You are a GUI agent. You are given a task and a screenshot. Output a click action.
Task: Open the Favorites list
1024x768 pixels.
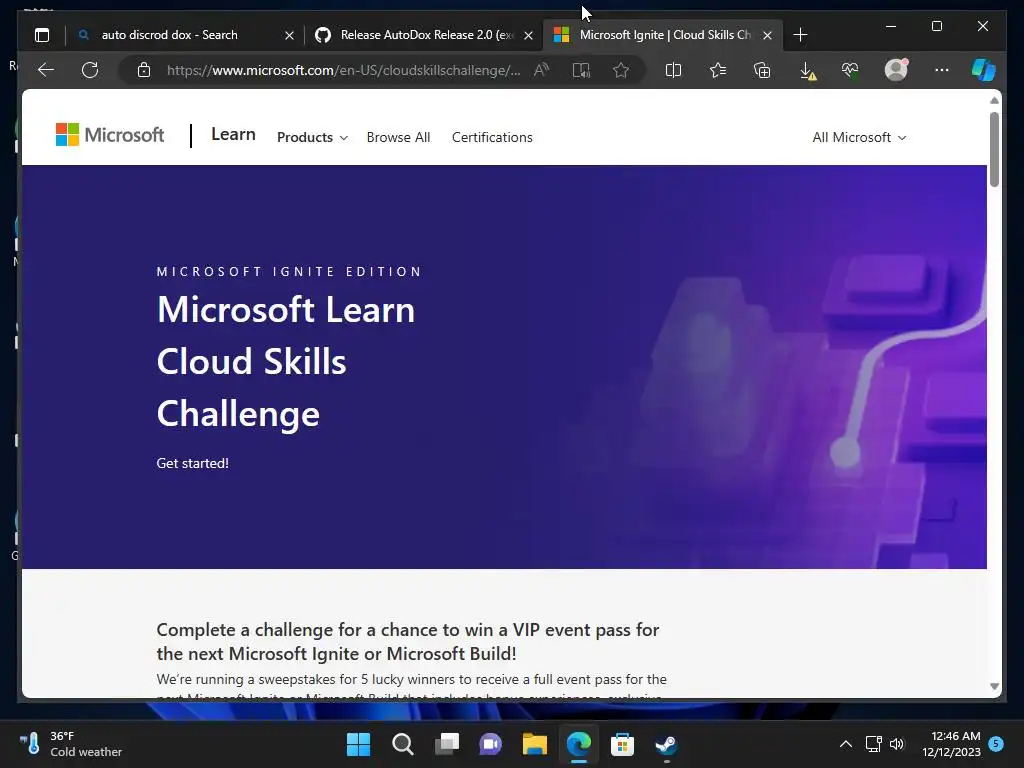click(718, 70)
